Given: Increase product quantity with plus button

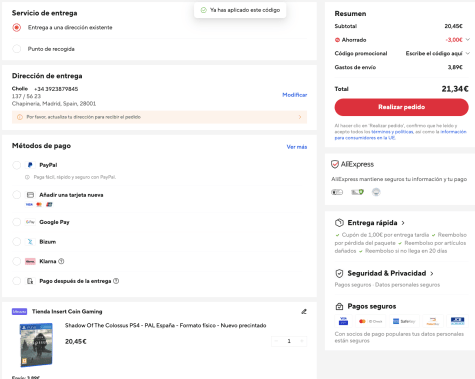Looking at the screenshot, I should (302, 341).
